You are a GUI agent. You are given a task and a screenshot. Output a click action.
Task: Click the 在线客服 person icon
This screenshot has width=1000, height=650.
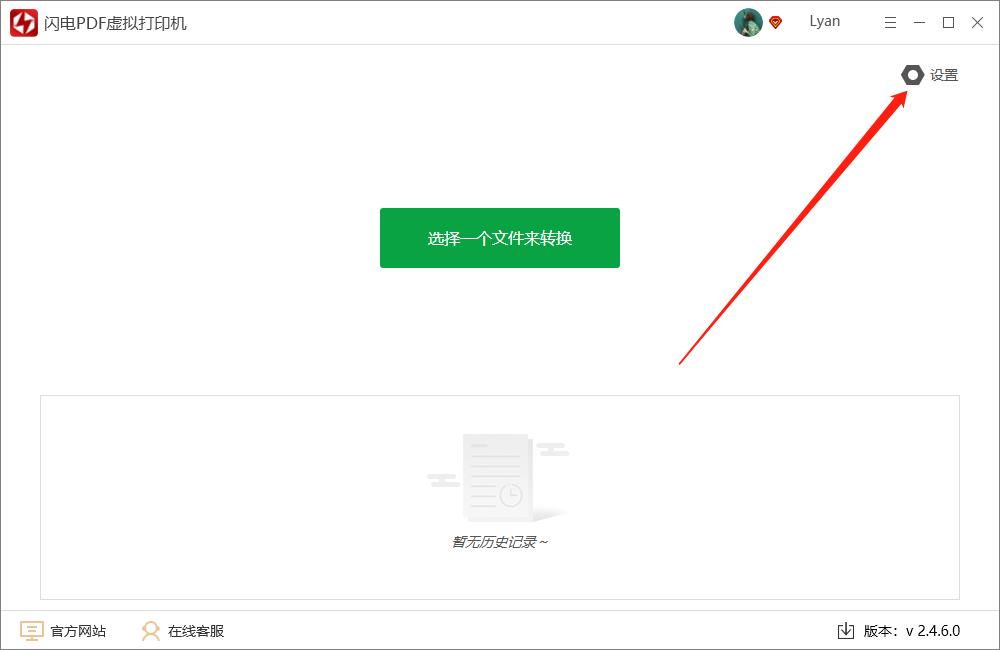(151, 631)
